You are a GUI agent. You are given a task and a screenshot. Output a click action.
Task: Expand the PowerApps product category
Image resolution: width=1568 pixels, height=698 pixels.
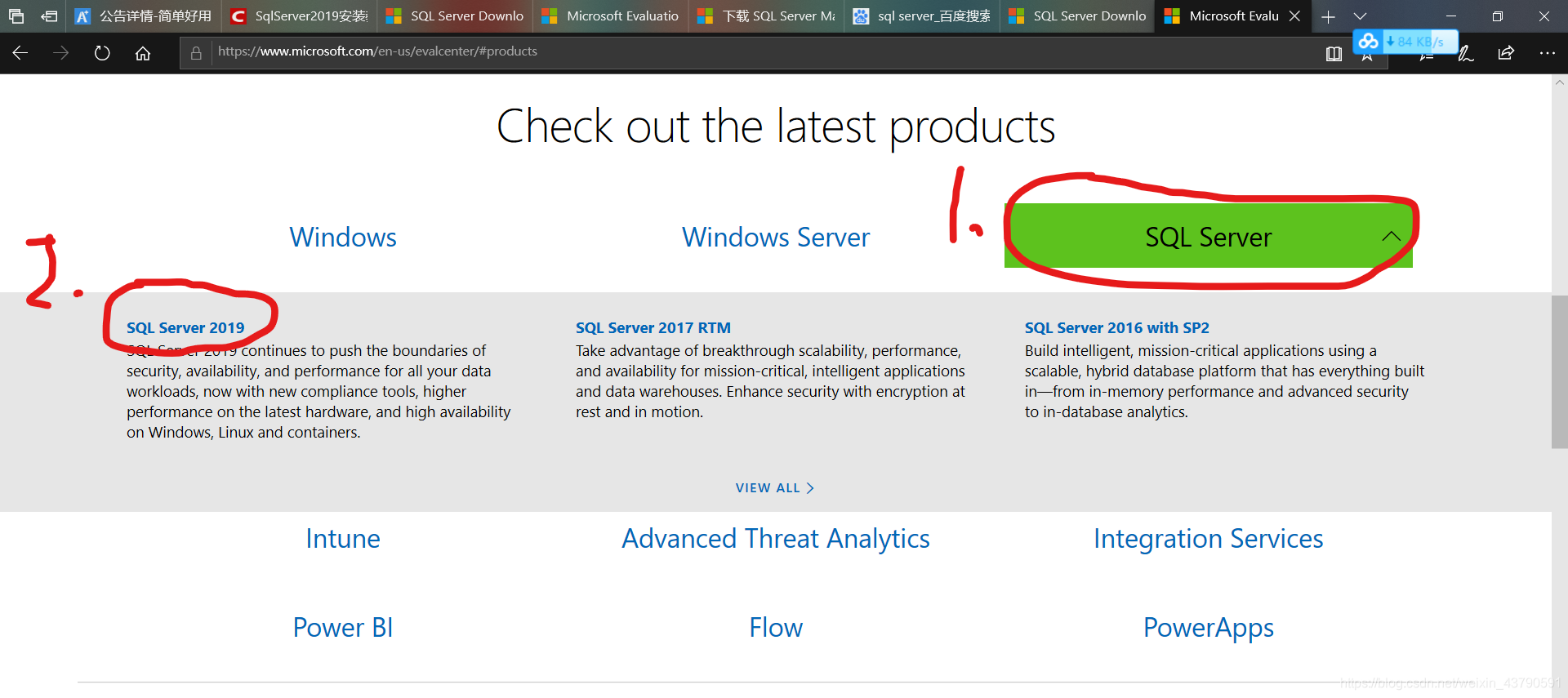click(x=1209, y=628)
